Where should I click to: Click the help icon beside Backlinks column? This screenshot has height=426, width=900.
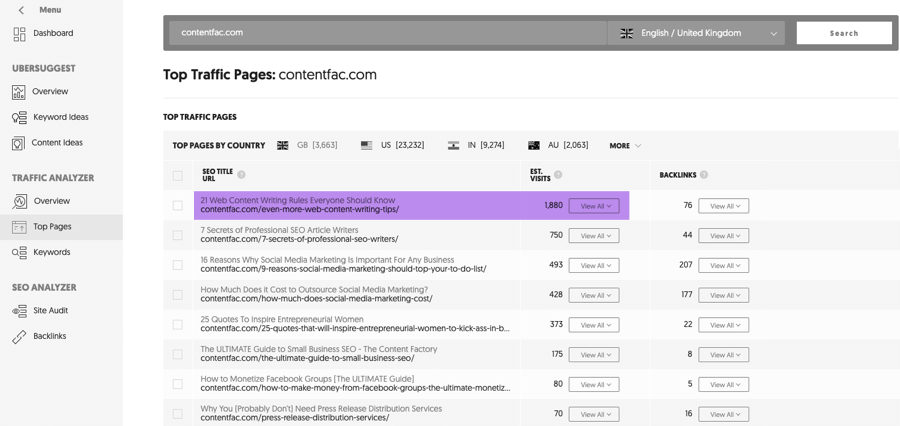coord(704,175)
